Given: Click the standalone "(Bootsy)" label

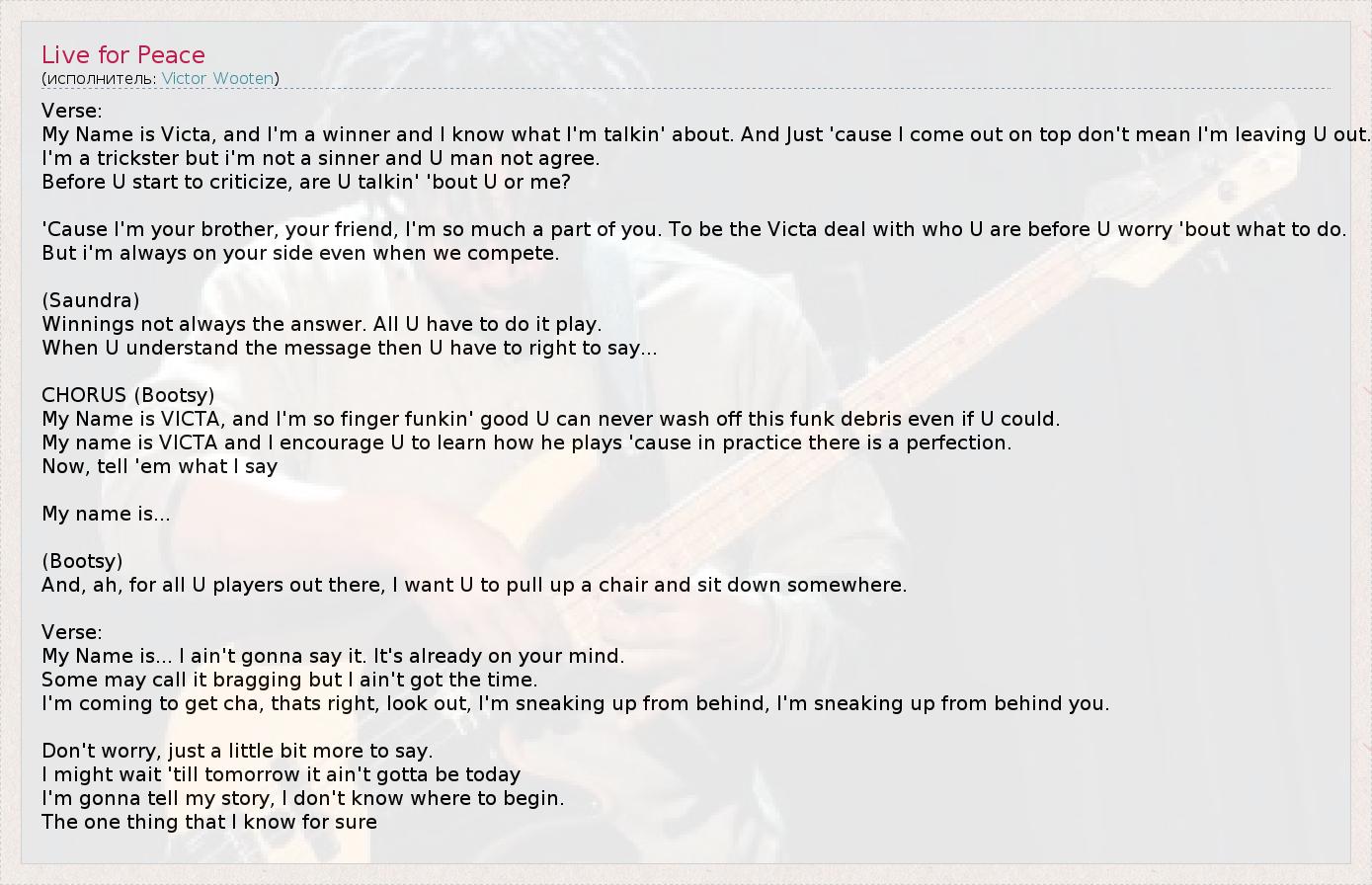Looking at the screenshot, I should pos(82,561).
